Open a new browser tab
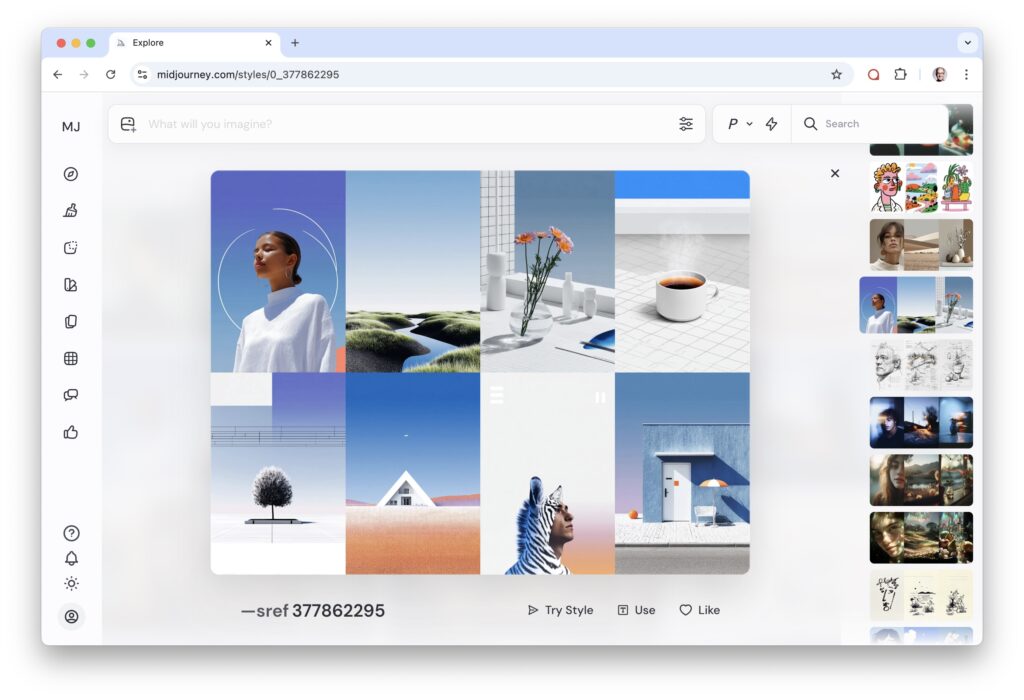 (x=295, y=43)
